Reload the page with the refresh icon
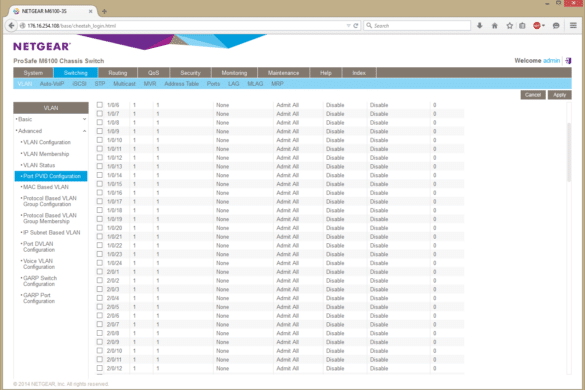Screen dimensions: 585x390 point(356,26)
